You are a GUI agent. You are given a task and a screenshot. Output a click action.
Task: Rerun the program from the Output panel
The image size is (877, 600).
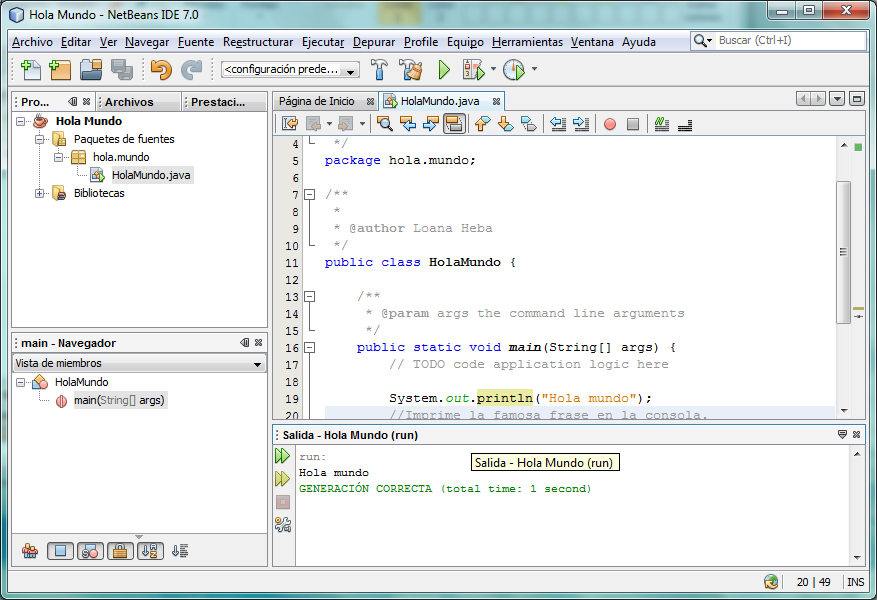pos(283,455)
